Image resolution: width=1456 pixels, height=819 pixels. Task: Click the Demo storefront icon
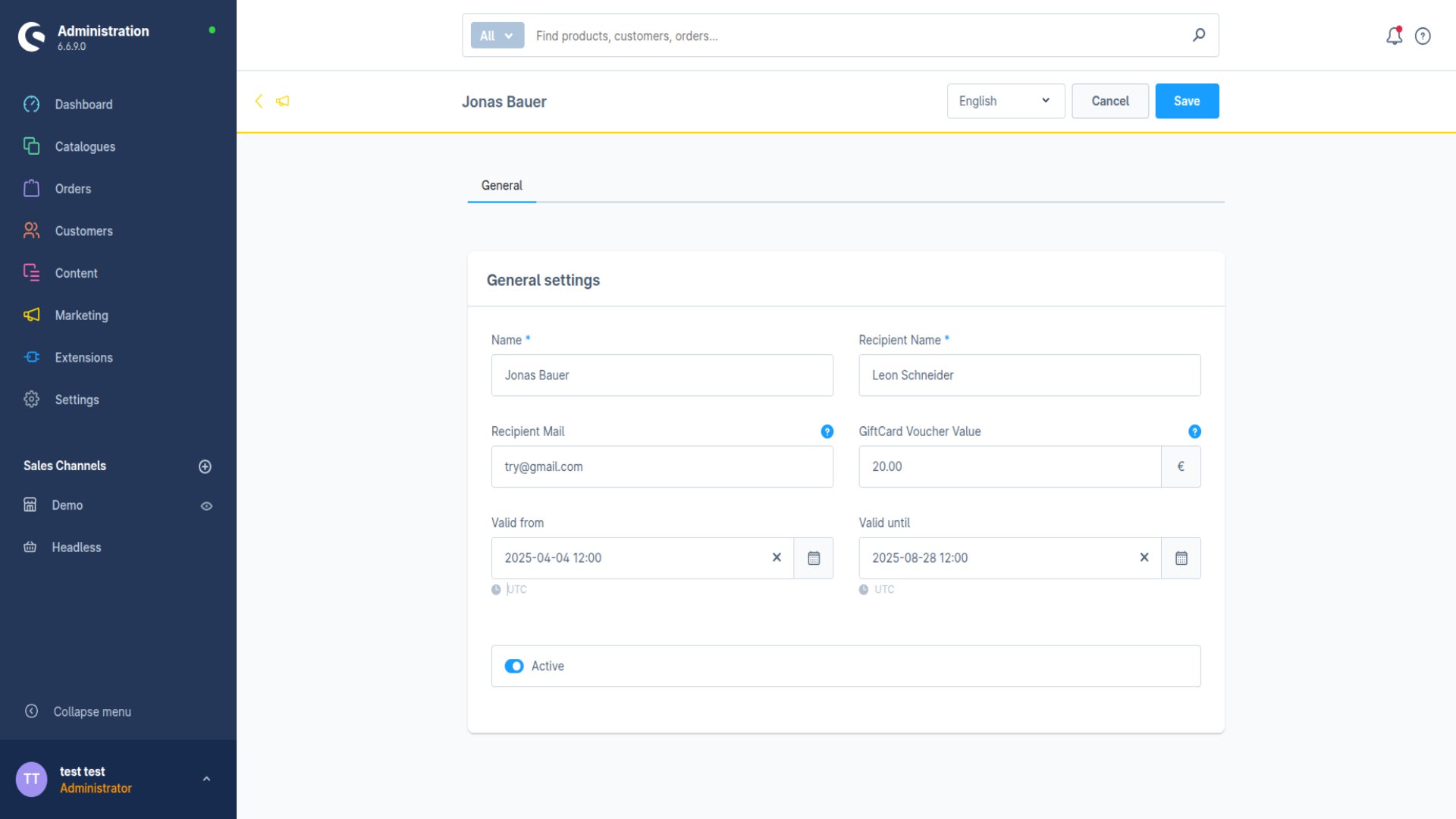tap(30, 505)
